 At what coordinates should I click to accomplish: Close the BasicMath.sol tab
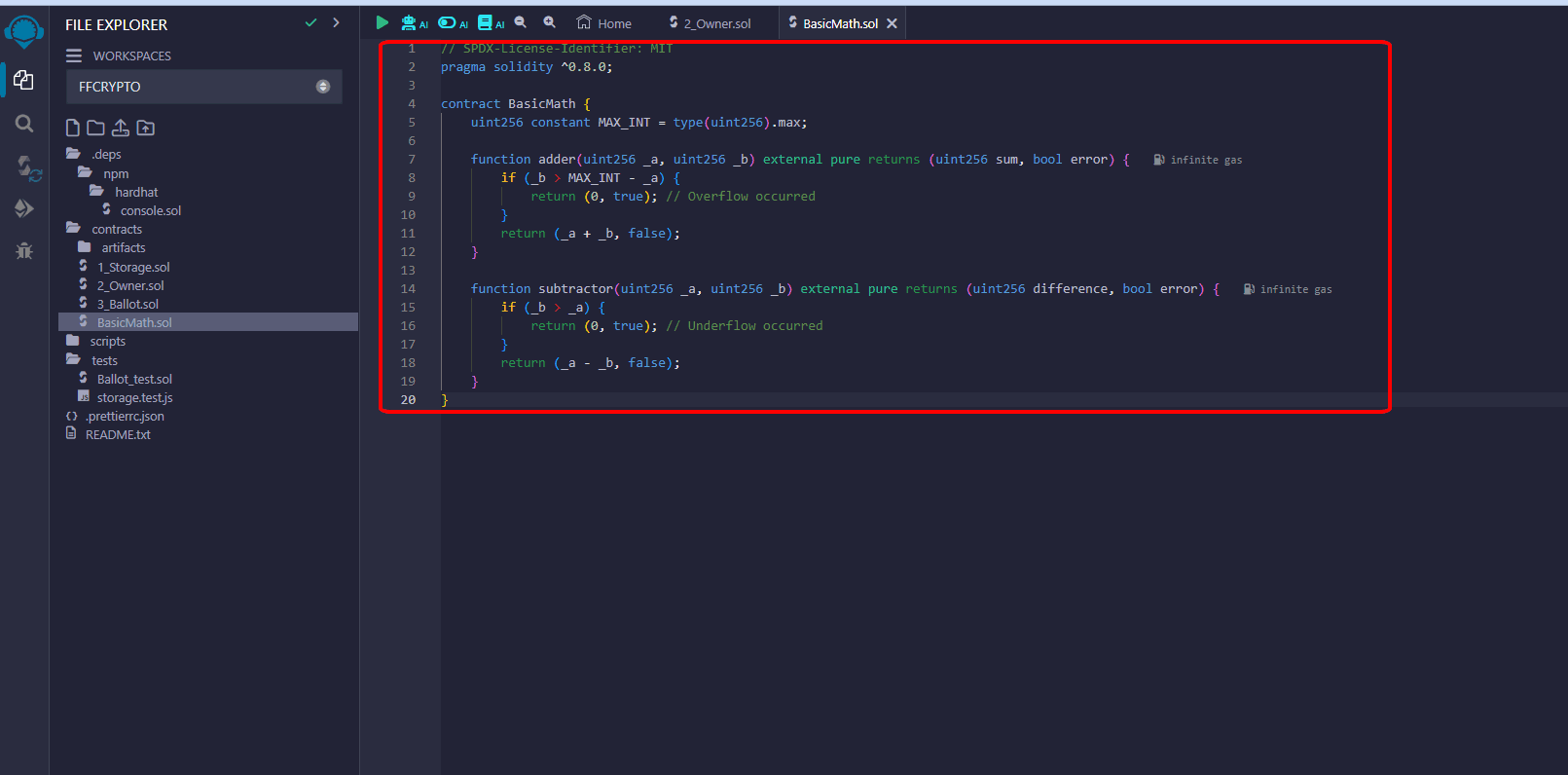coord(892,23)
